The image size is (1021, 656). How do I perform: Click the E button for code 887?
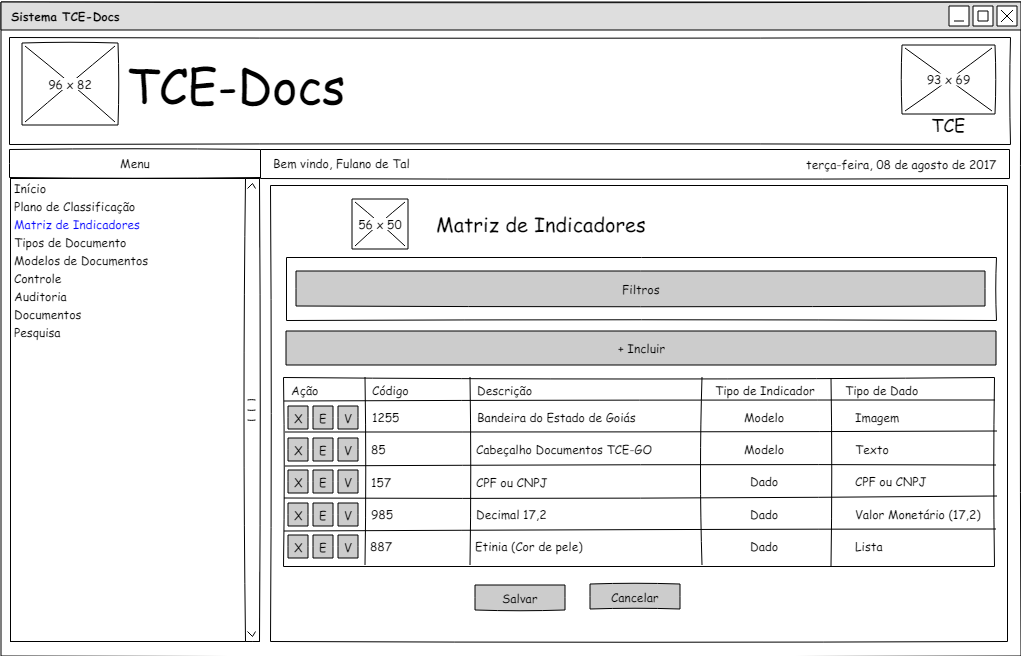pyautogui.click(x=322, y=547)
